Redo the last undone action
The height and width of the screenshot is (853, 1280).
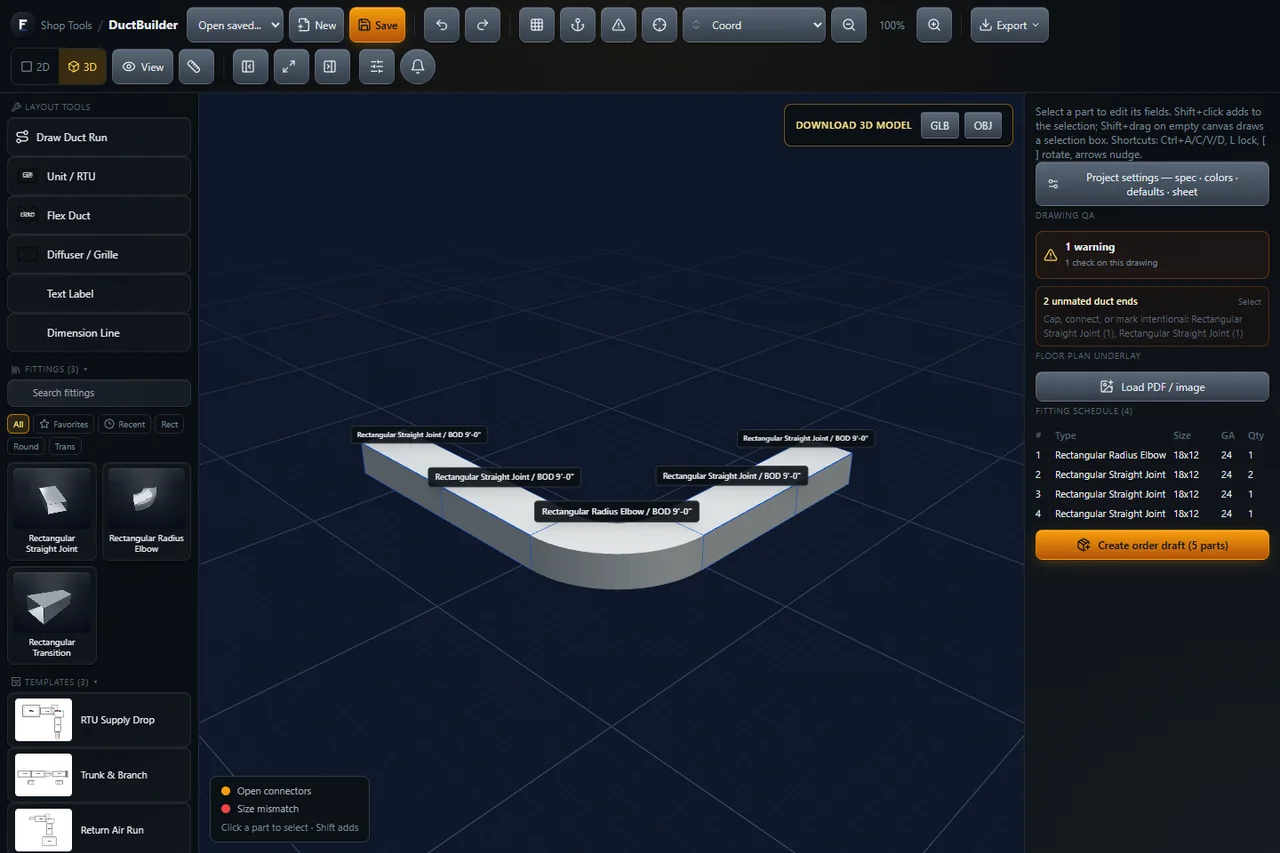(482, 25)
